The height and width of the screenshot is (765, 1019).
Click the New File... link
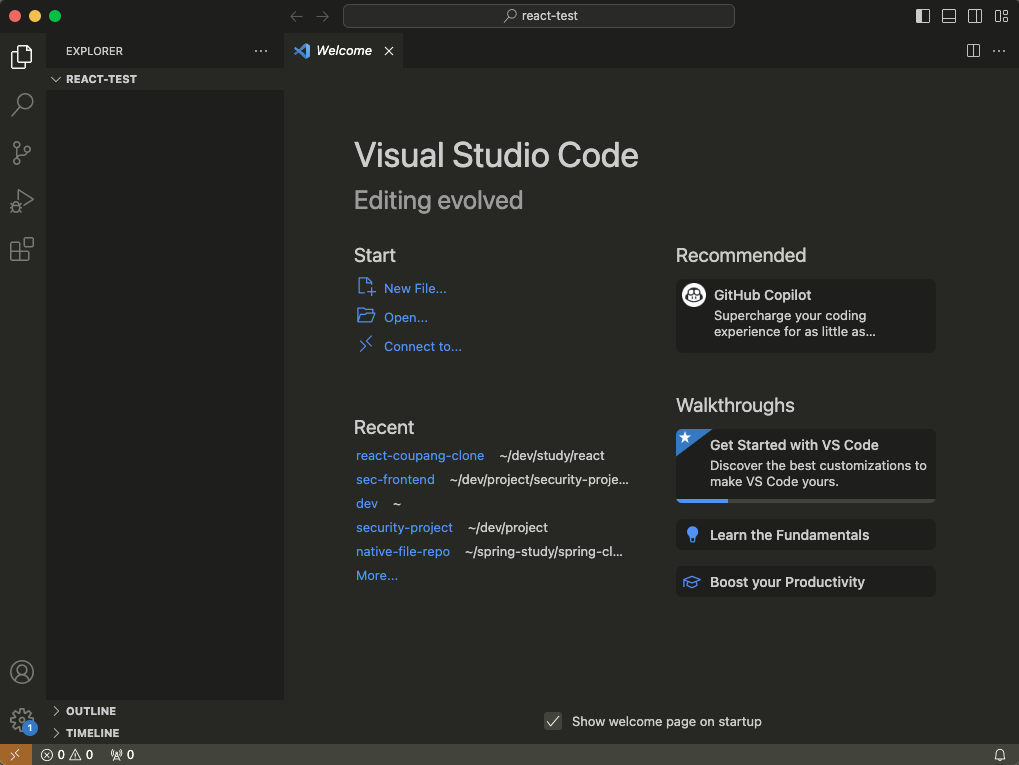(x=415, y=289)
